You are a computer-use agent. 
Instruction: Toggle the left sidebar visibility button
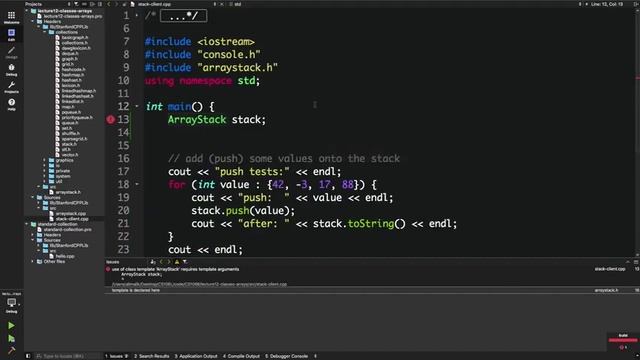coord(28,356)
